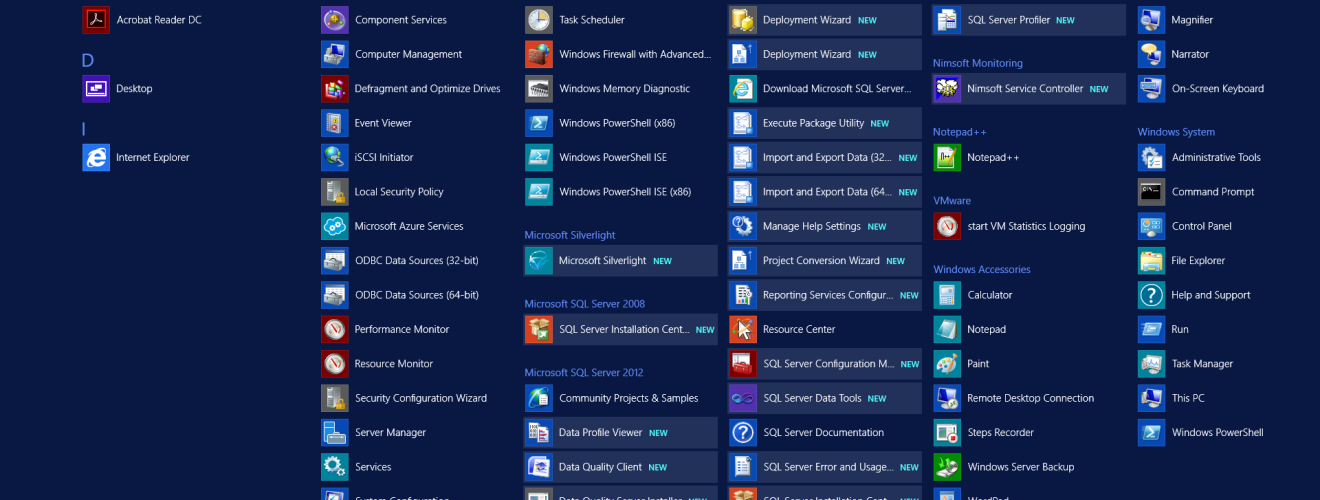
Task: Launch Notepad++ icon
Action: (947, 158)
